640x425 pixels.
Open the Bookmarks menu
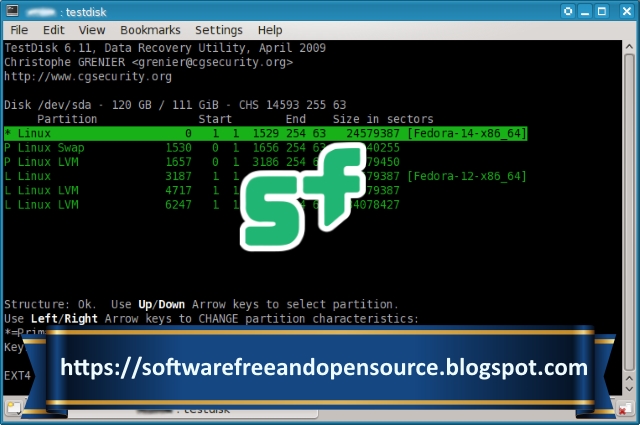150,30
